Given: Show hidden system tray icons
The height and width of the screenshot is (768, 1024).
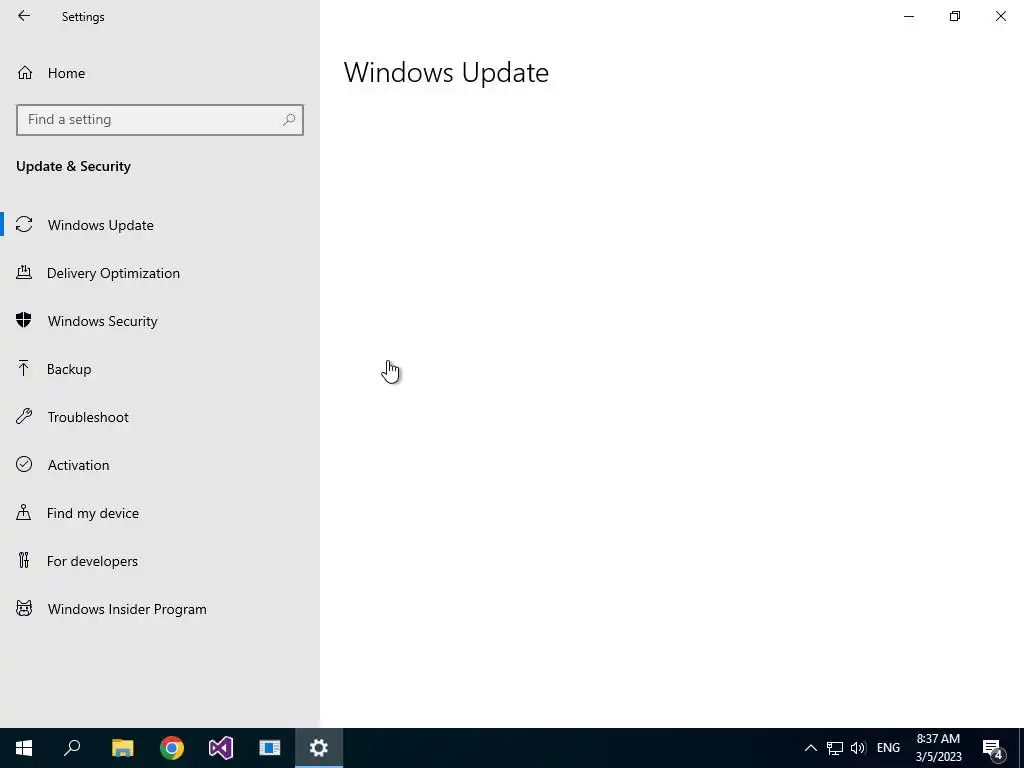Looking at the screenshot, I should (x=810, y=748).
